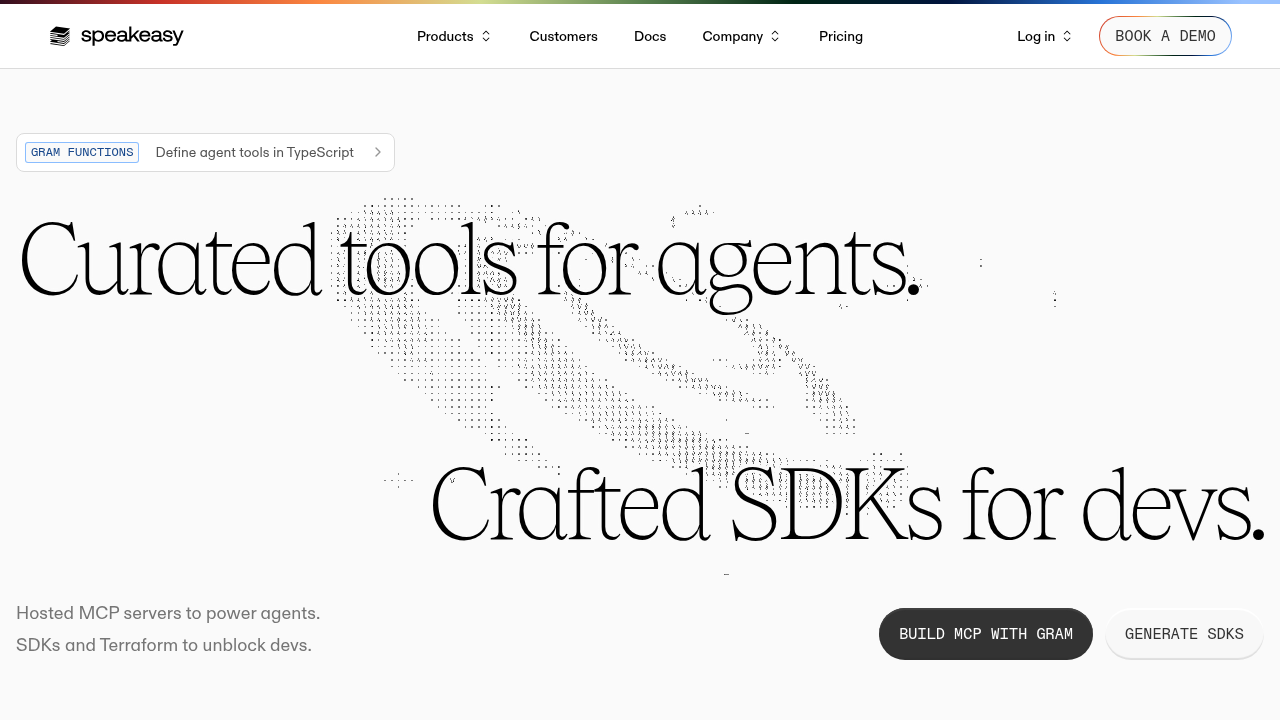Image resolution: width=1280 pixels, height=720 pixels.
Task: Click Build MCP with Gram button
Action: (986, 634)
